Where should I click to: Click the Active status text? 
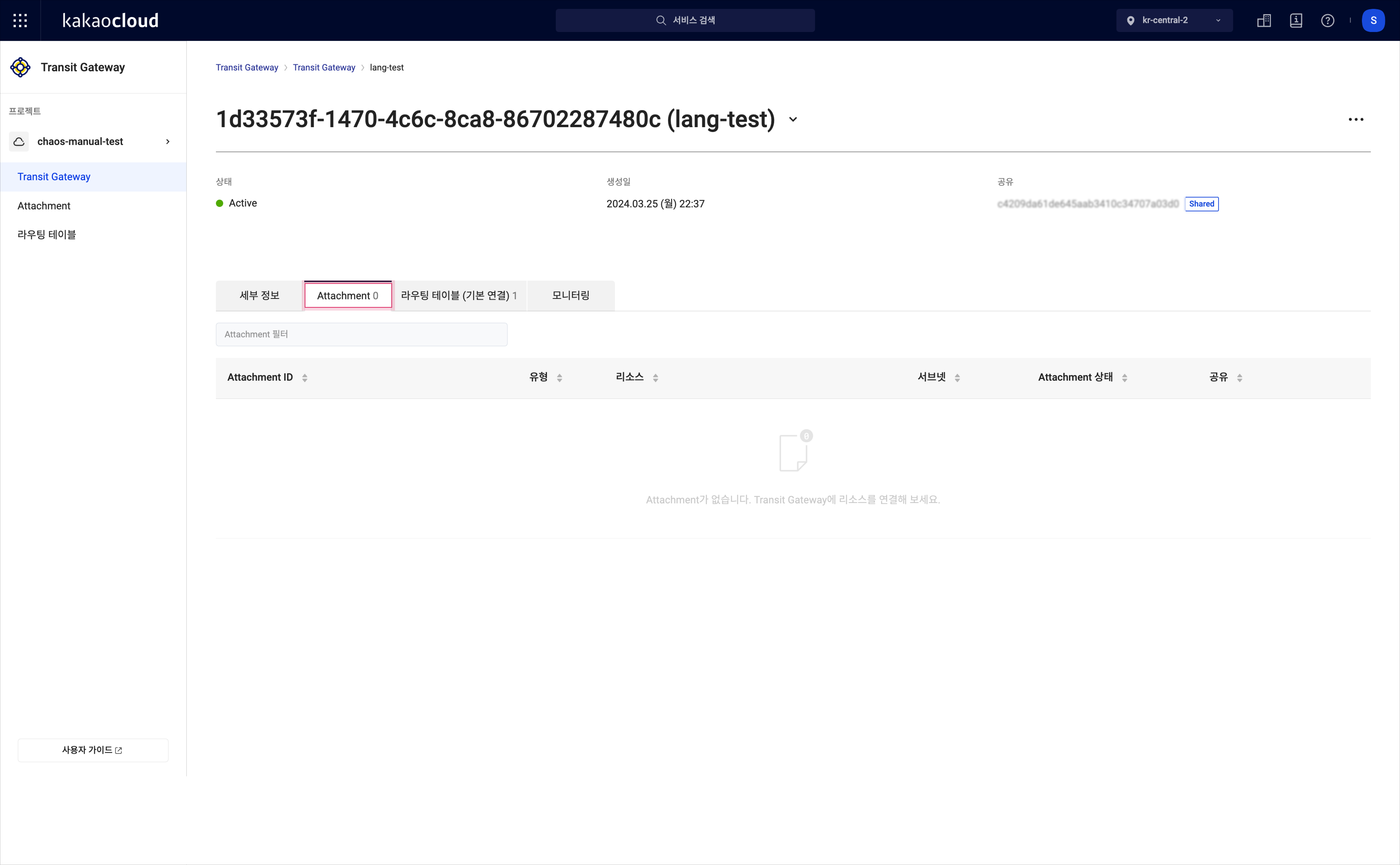(x=243, y=203)
